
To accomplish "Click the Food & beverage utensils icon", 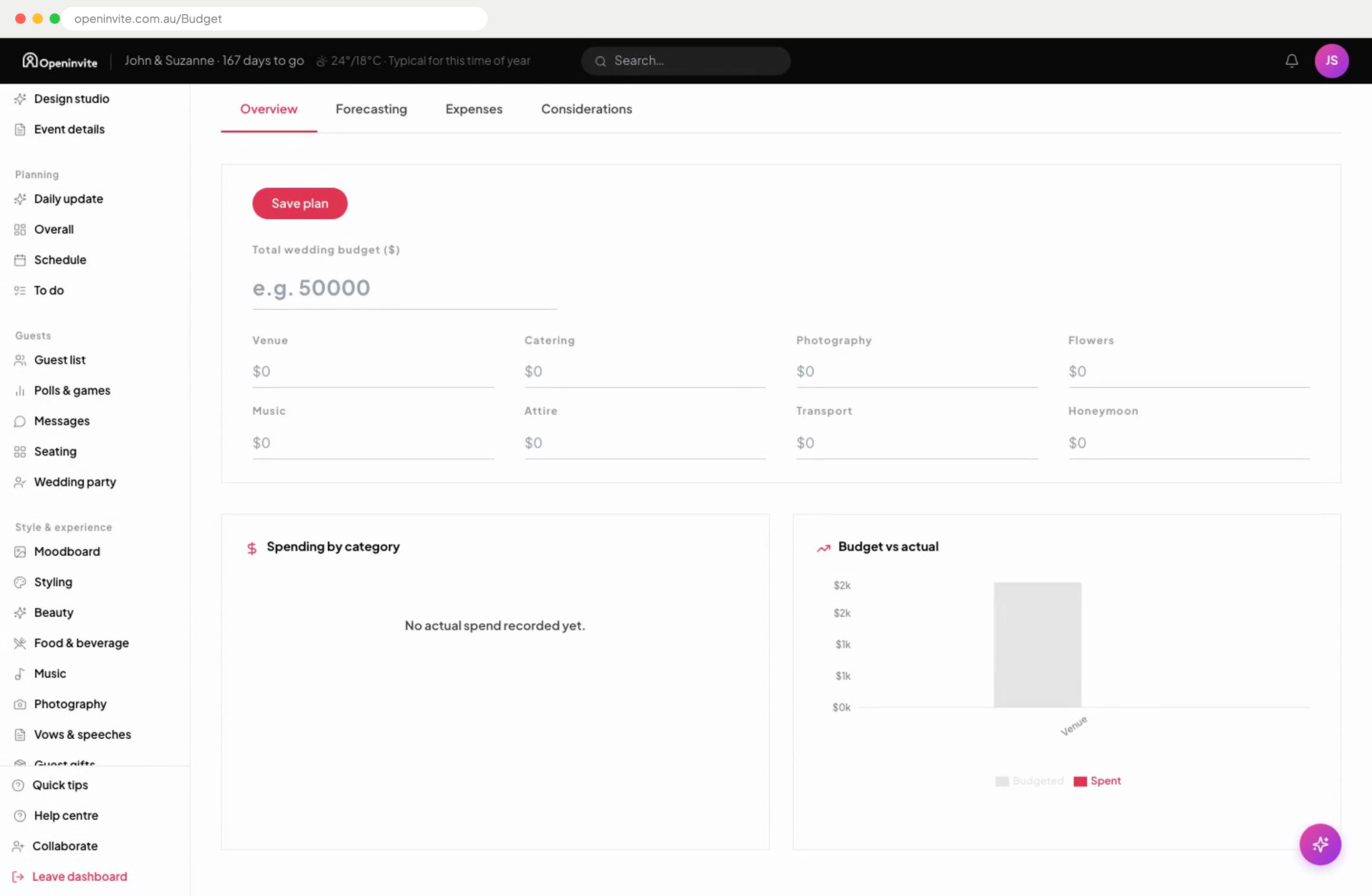I will [x=20, y=643].
